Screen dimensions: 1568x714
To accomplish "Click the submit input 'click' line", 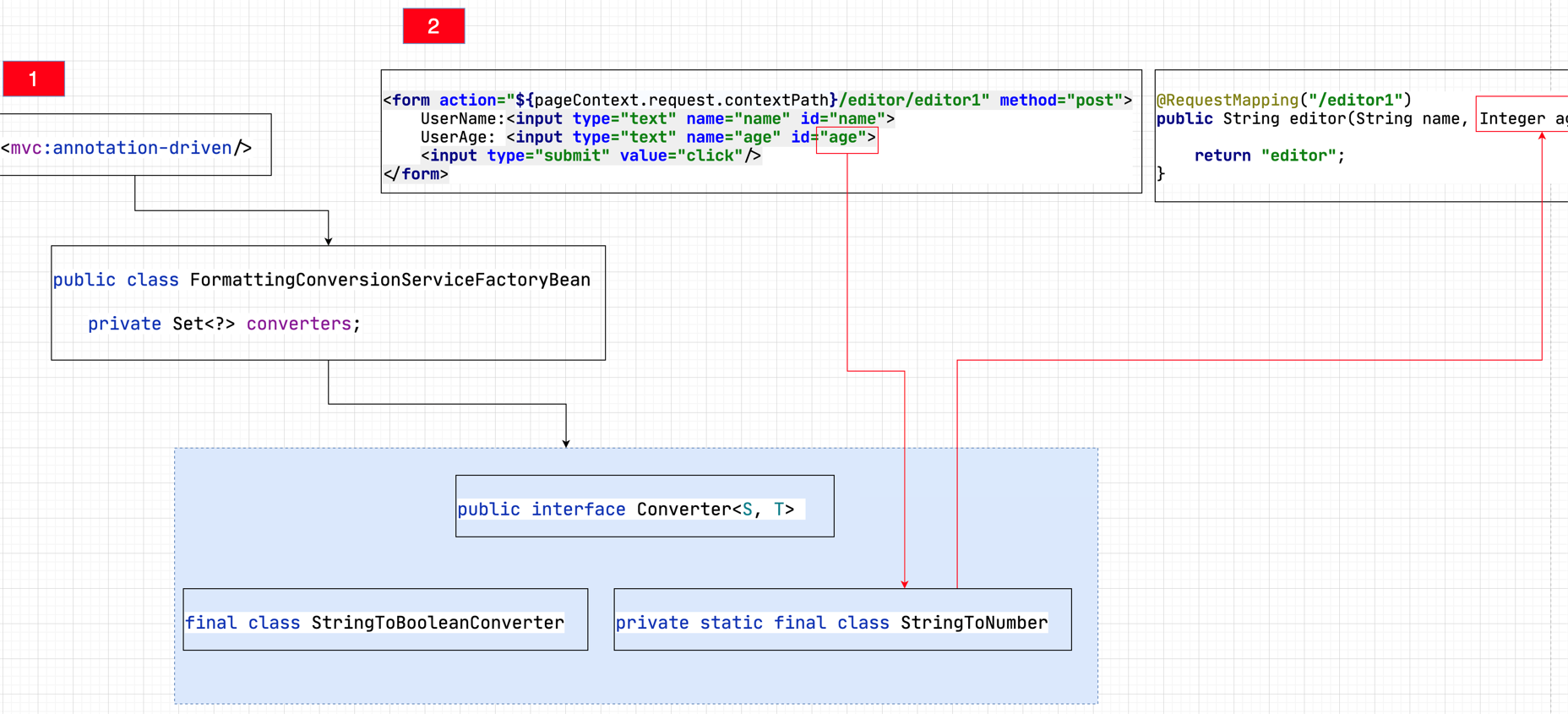I will coord(591,156).
